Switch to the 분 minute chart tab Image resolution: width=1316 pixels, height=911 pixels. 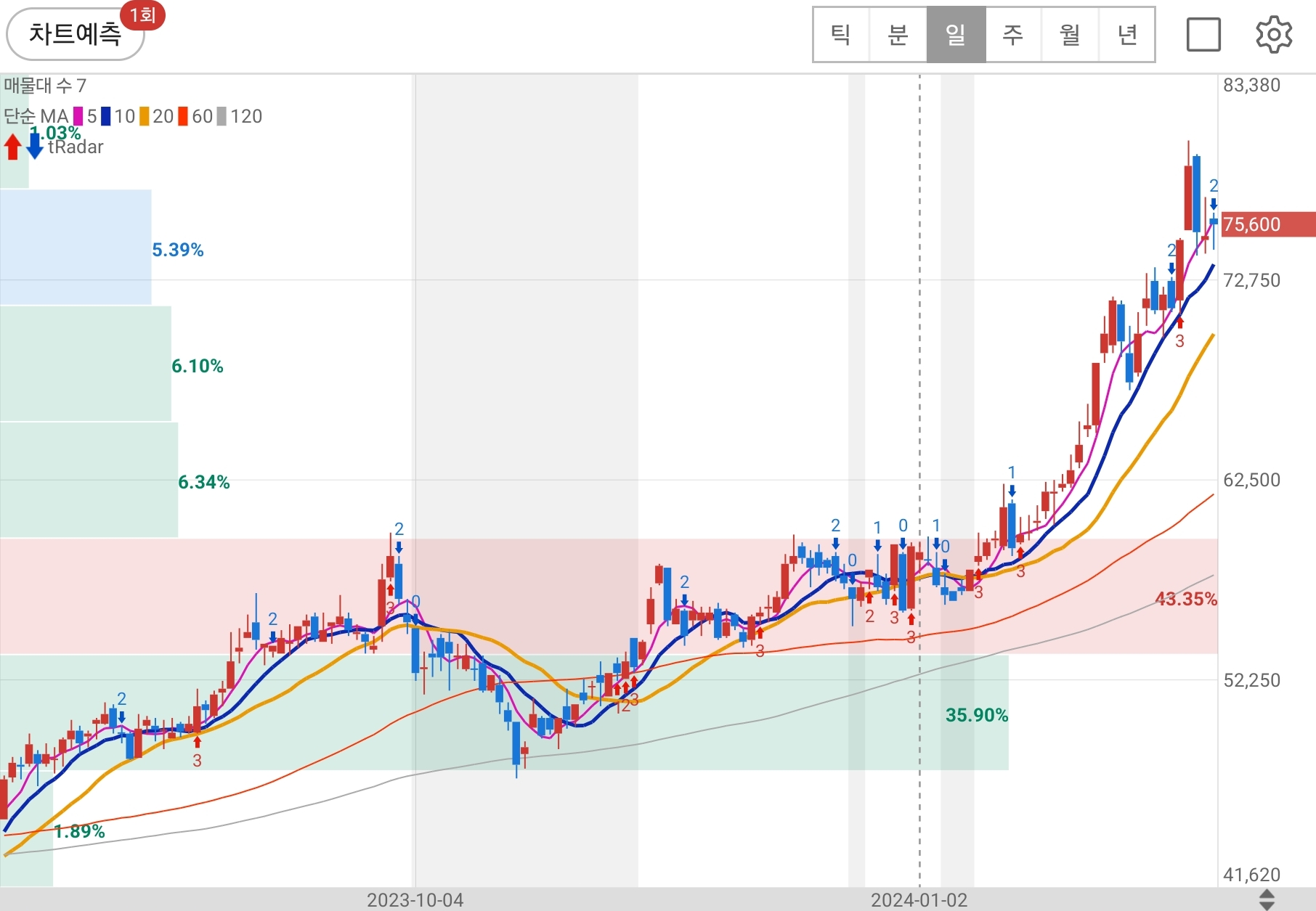(898, 34)
